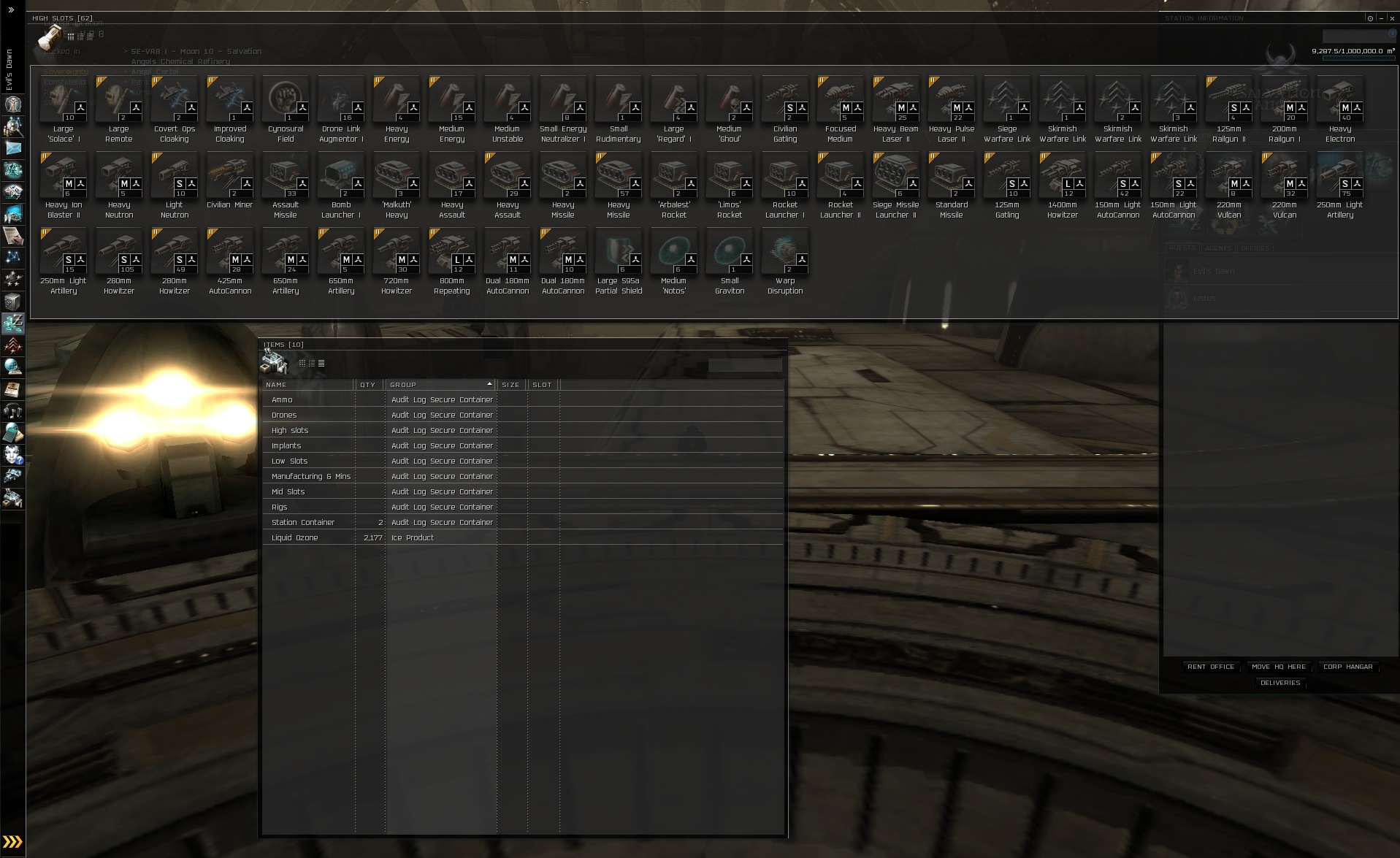Image resolution: width=1400 pixels, height=858 pixels.
Task: Select the Implants container row
Action: point(523,445)
